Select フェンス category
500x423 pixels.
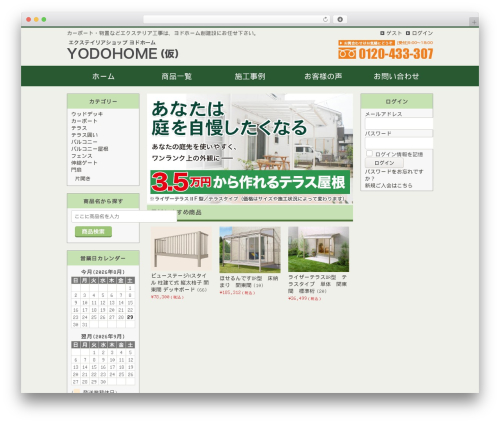82,156
